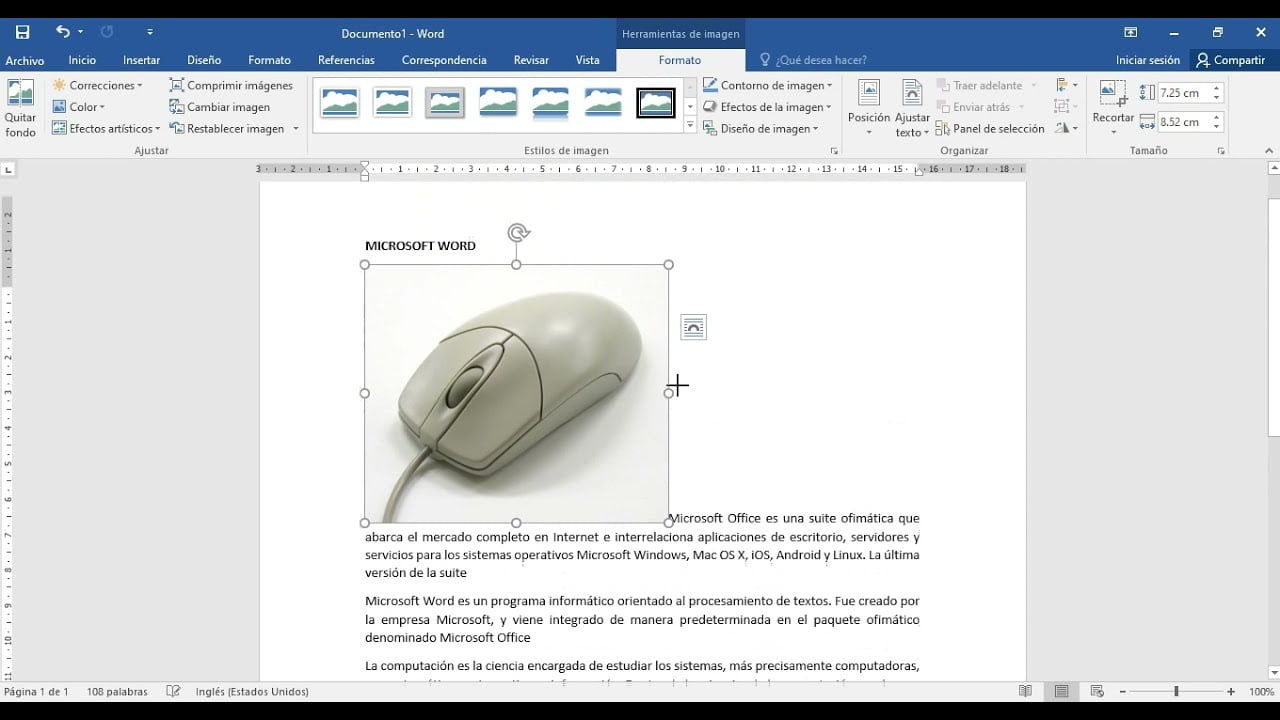Select third image style with gray frame
The height and width of the screenshot is (720, 1280).
point(445,102)
